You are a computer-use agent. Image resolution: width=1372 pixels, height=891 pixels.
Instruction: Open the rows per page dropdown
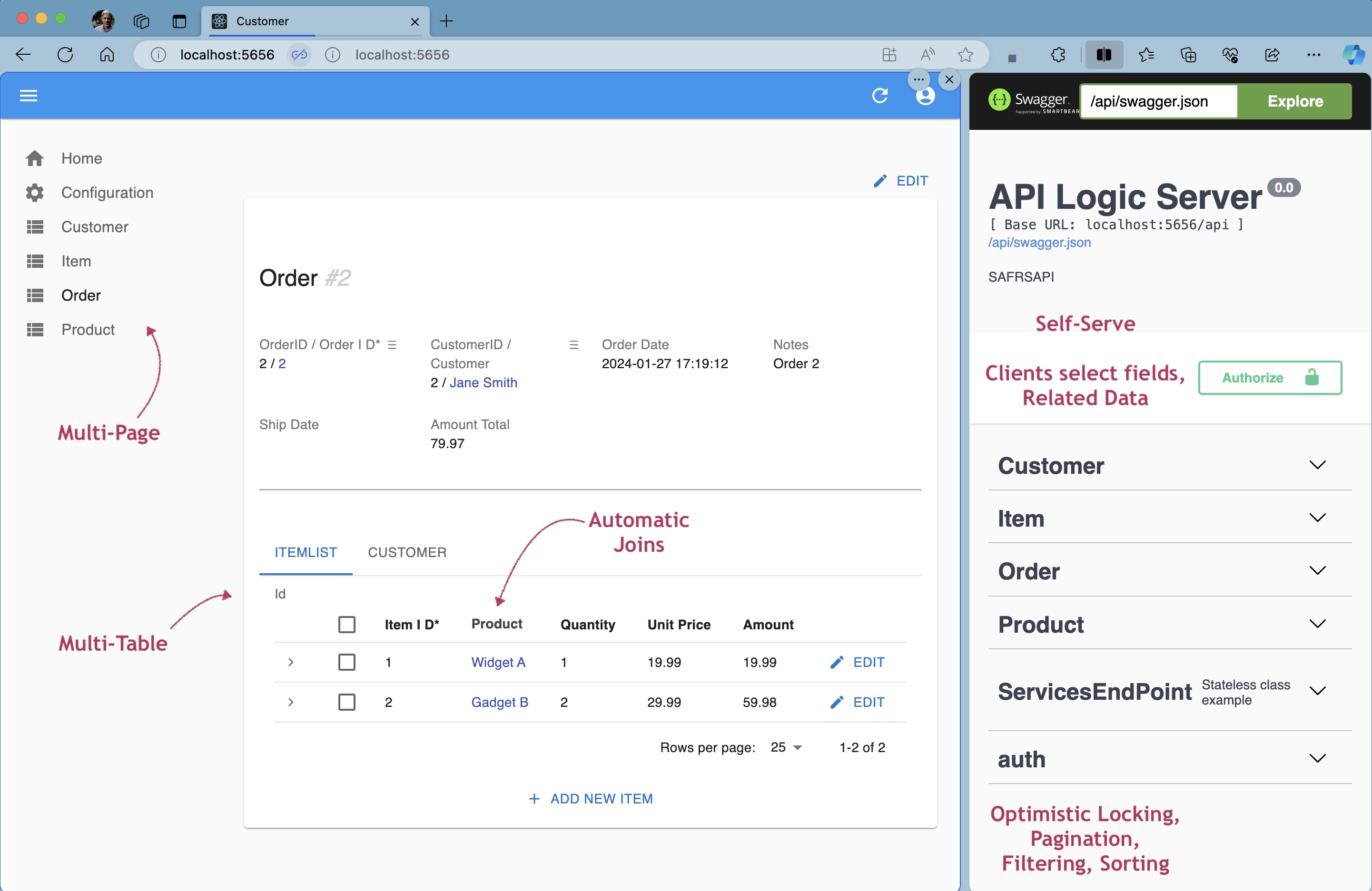click(x=786, y=747)
